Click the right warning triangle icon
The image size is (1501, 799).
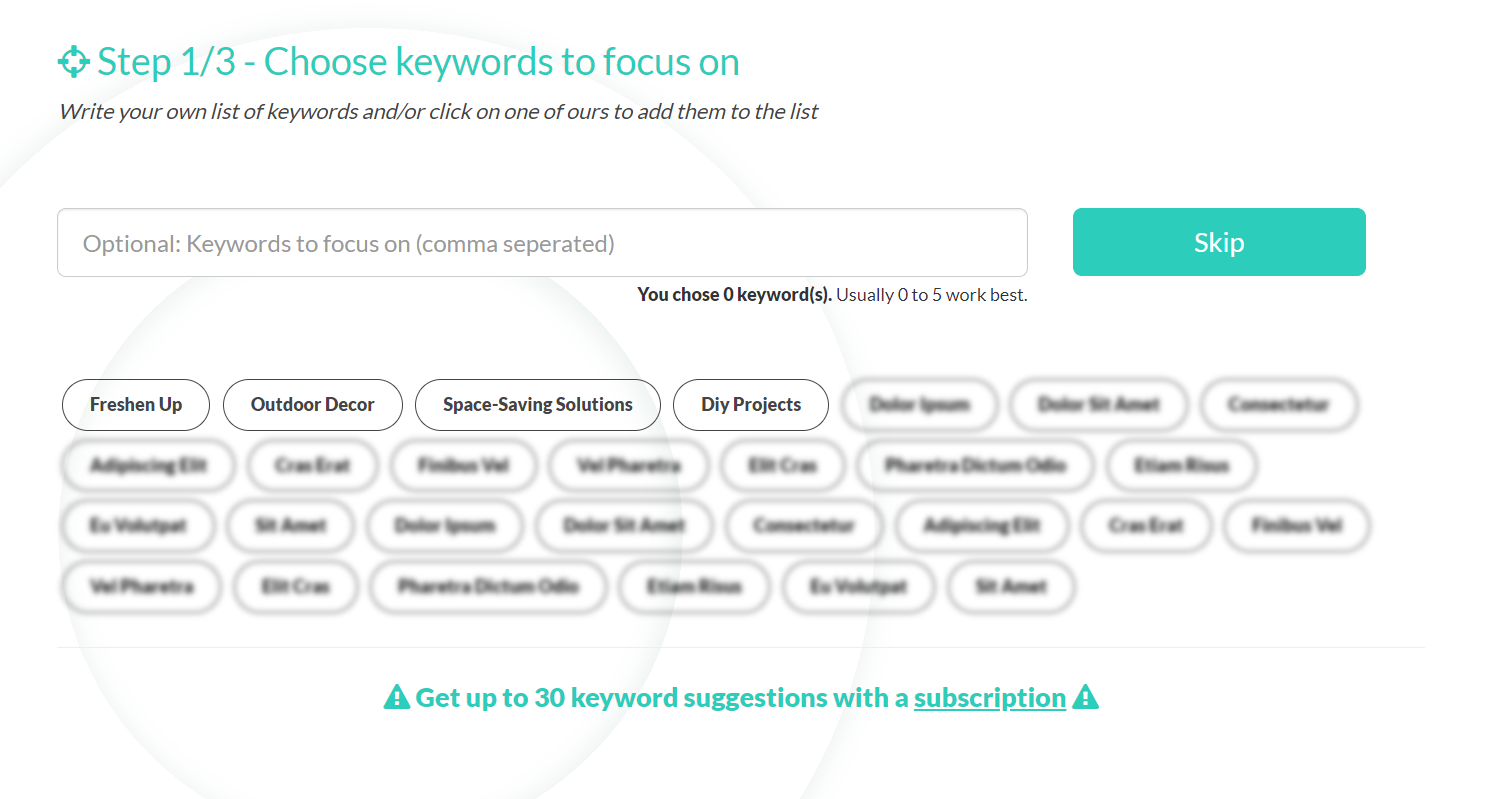point(1085,697)
